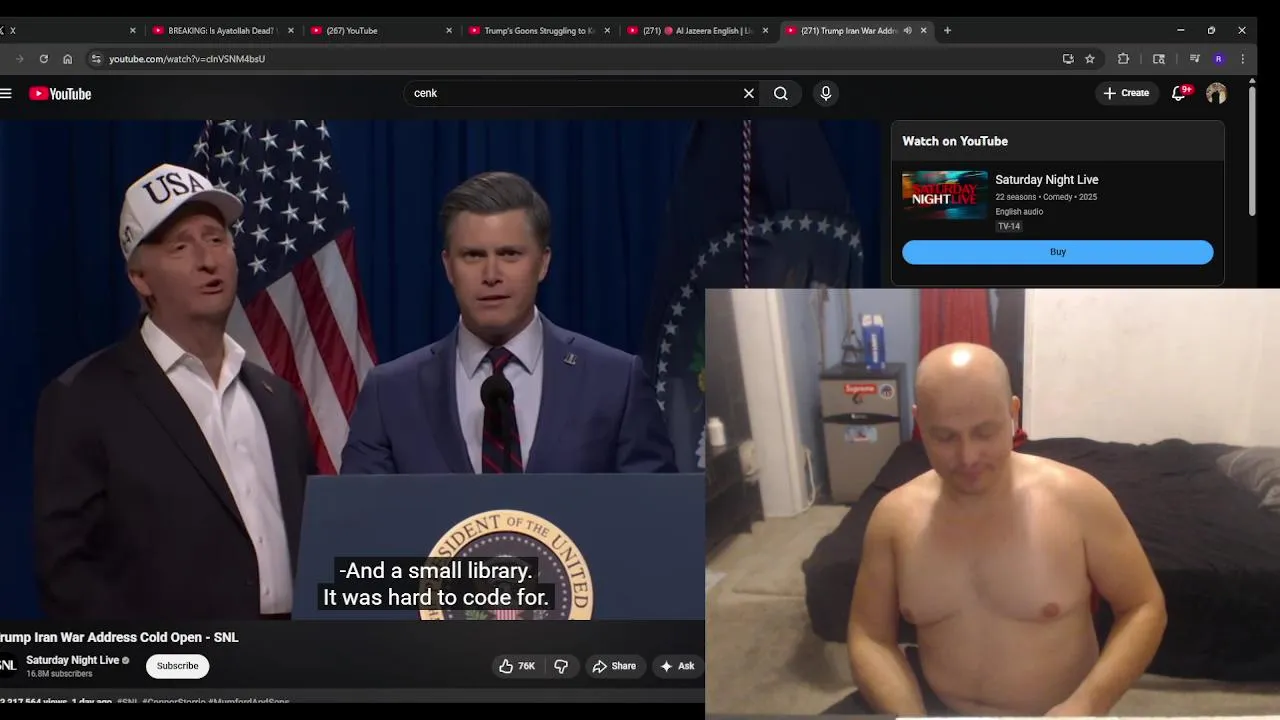1280x720 pixels.
Task: Mute the tab via speaker icon
Action: click(x=907, y=31)
